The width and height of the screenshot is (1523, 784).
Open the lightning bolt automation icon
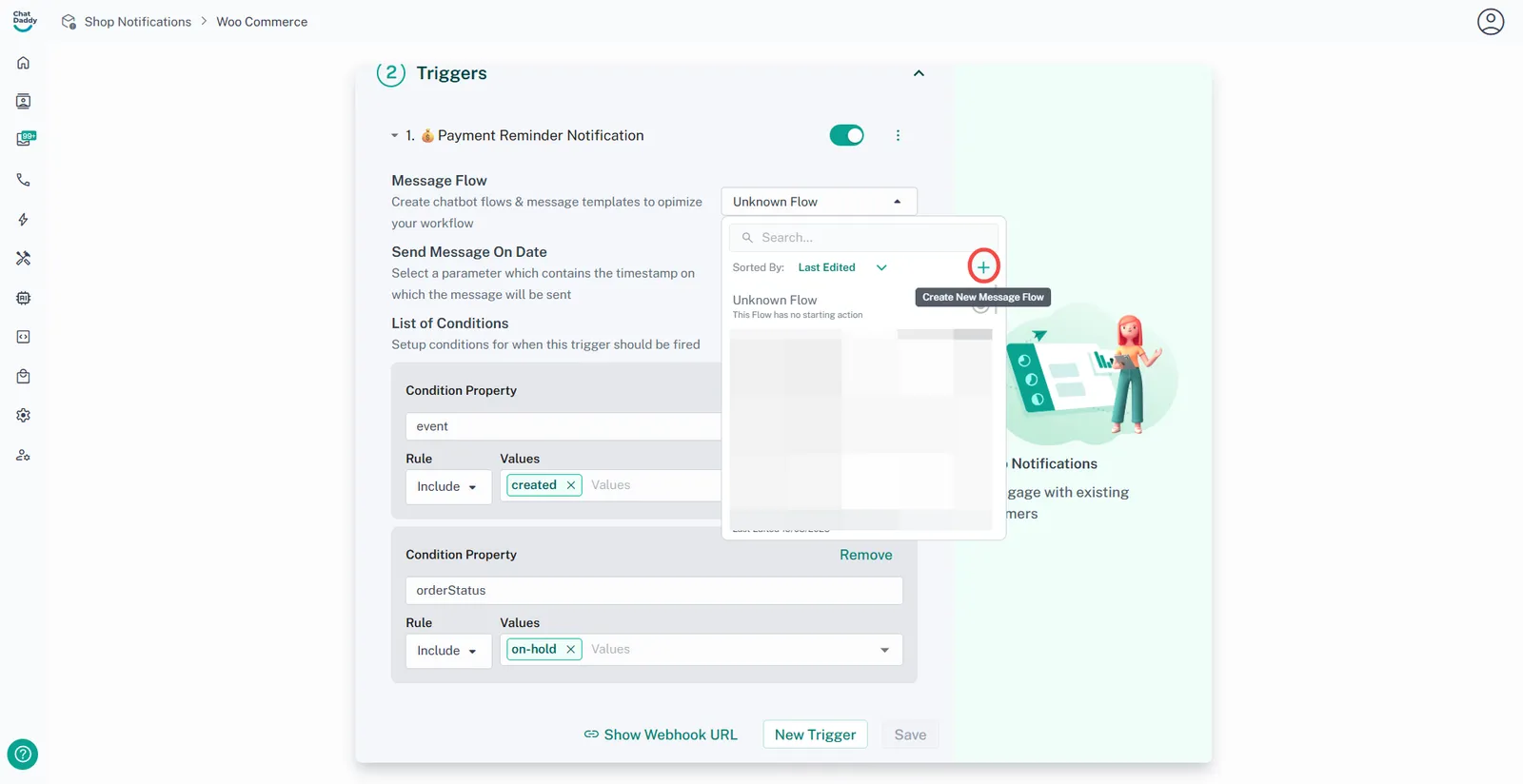point(24,220)
